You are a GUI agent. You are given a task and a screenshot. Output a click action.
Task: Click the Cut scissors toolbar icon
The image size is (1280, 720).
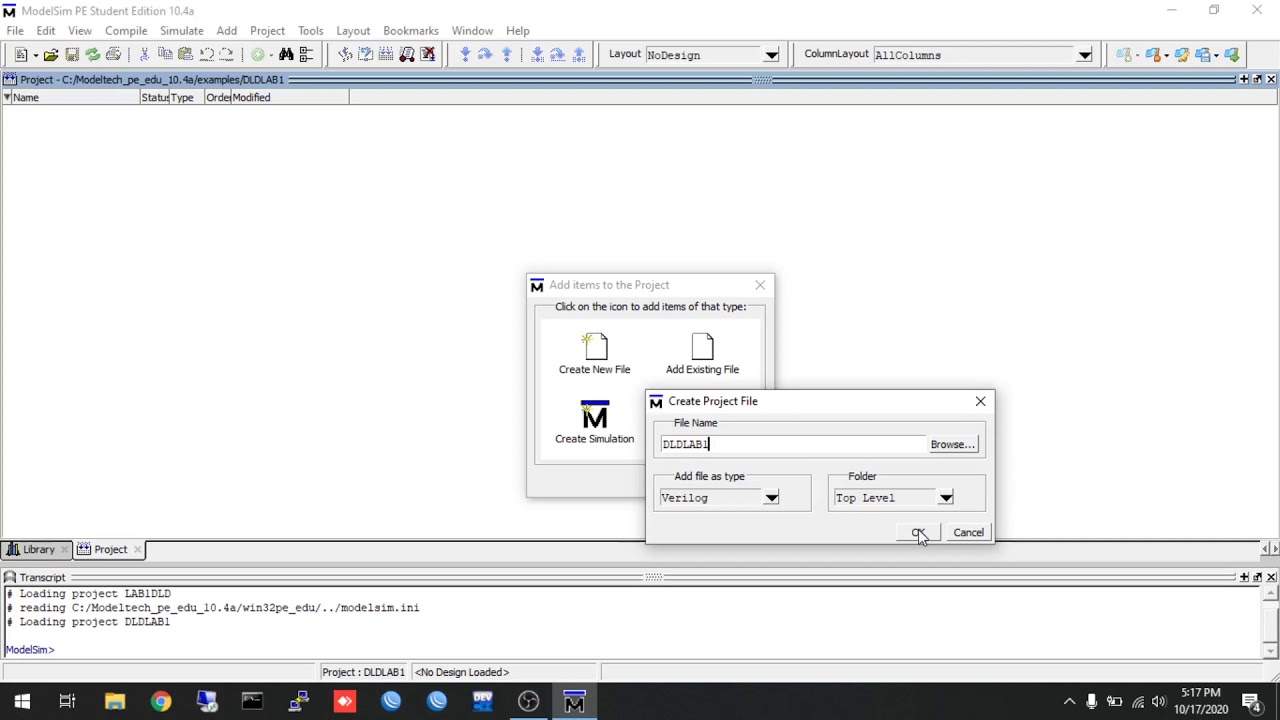[144, 55]
